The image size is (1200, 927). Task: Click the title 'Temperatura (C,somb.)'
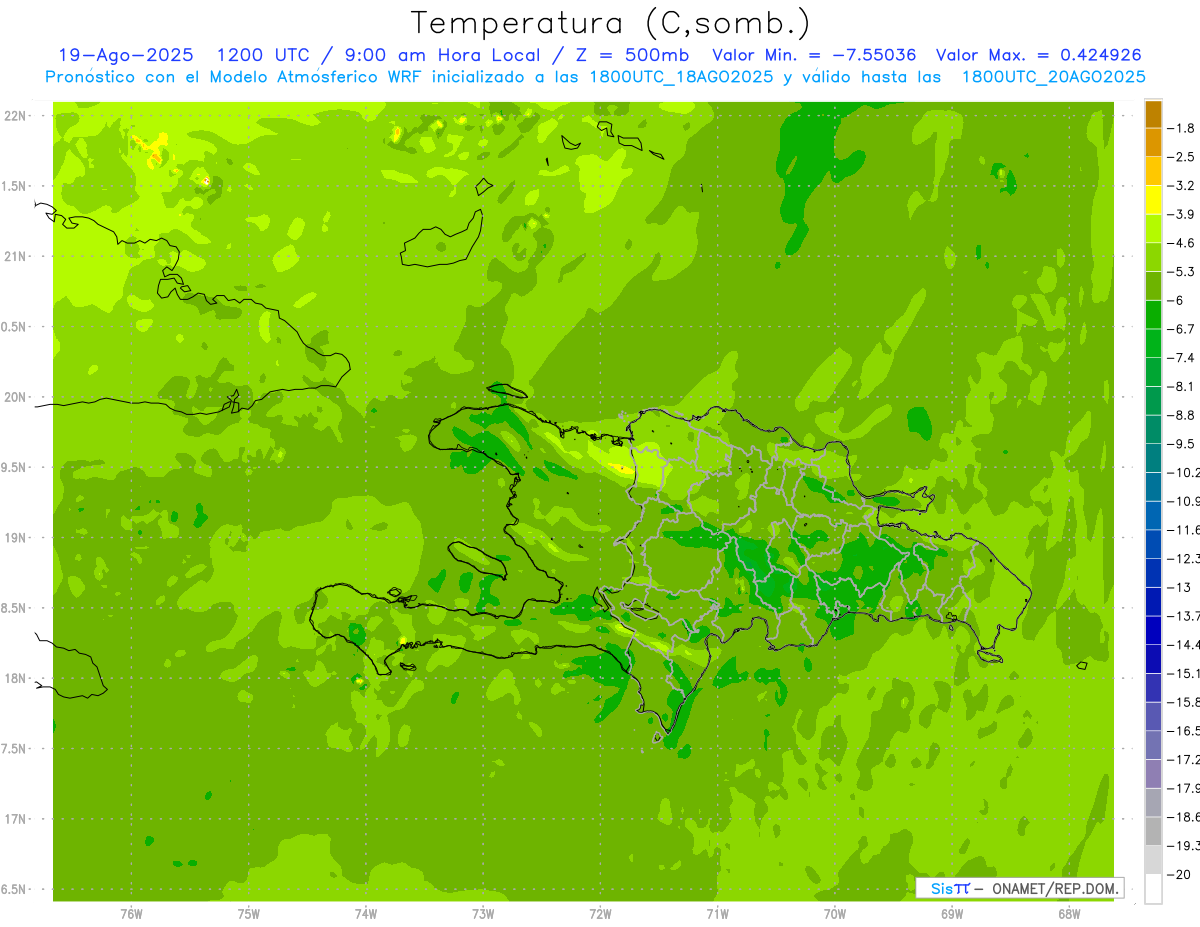(x=611, y=24)
